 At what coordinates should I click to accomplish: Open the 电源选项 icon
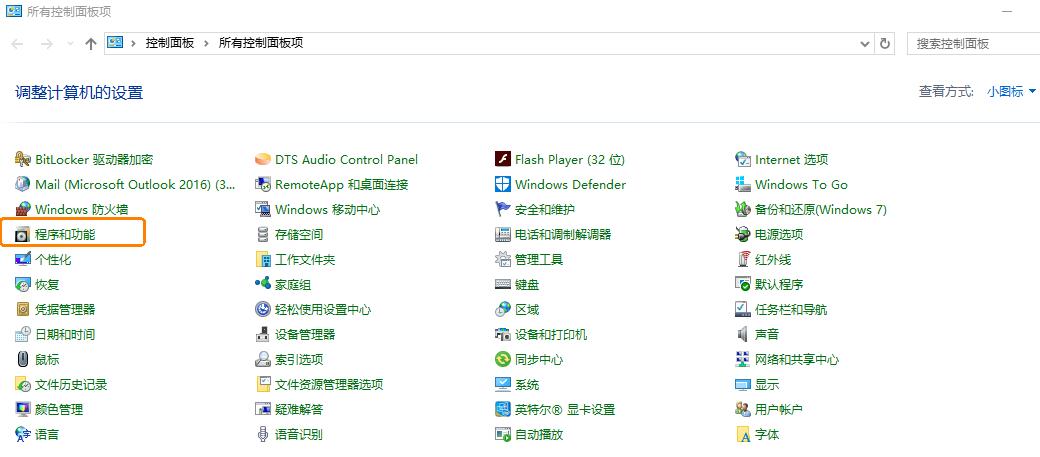(x=743, y=235)
